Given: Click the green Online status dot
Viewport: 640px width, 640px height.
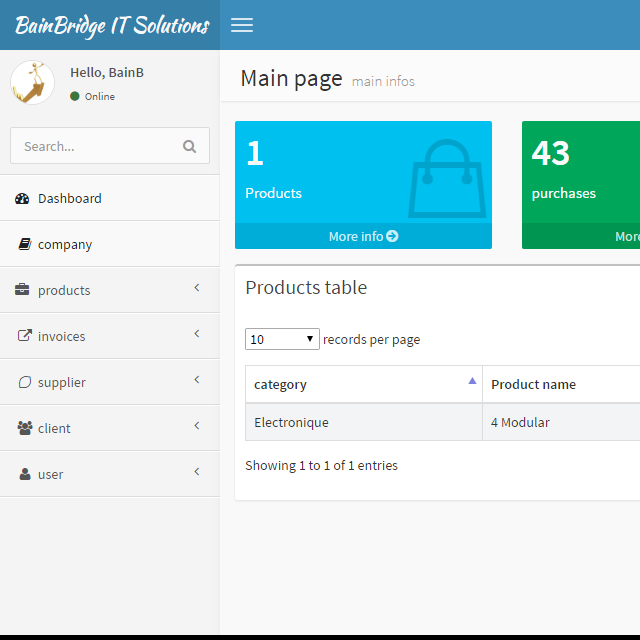Looking at the screenshot, I should click(x=75, y=96).
